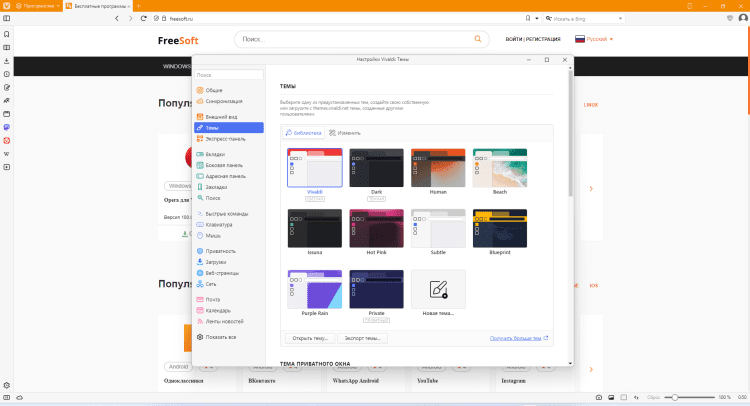Click the Экспорт темы... button
750x406 pixels.
362,338
